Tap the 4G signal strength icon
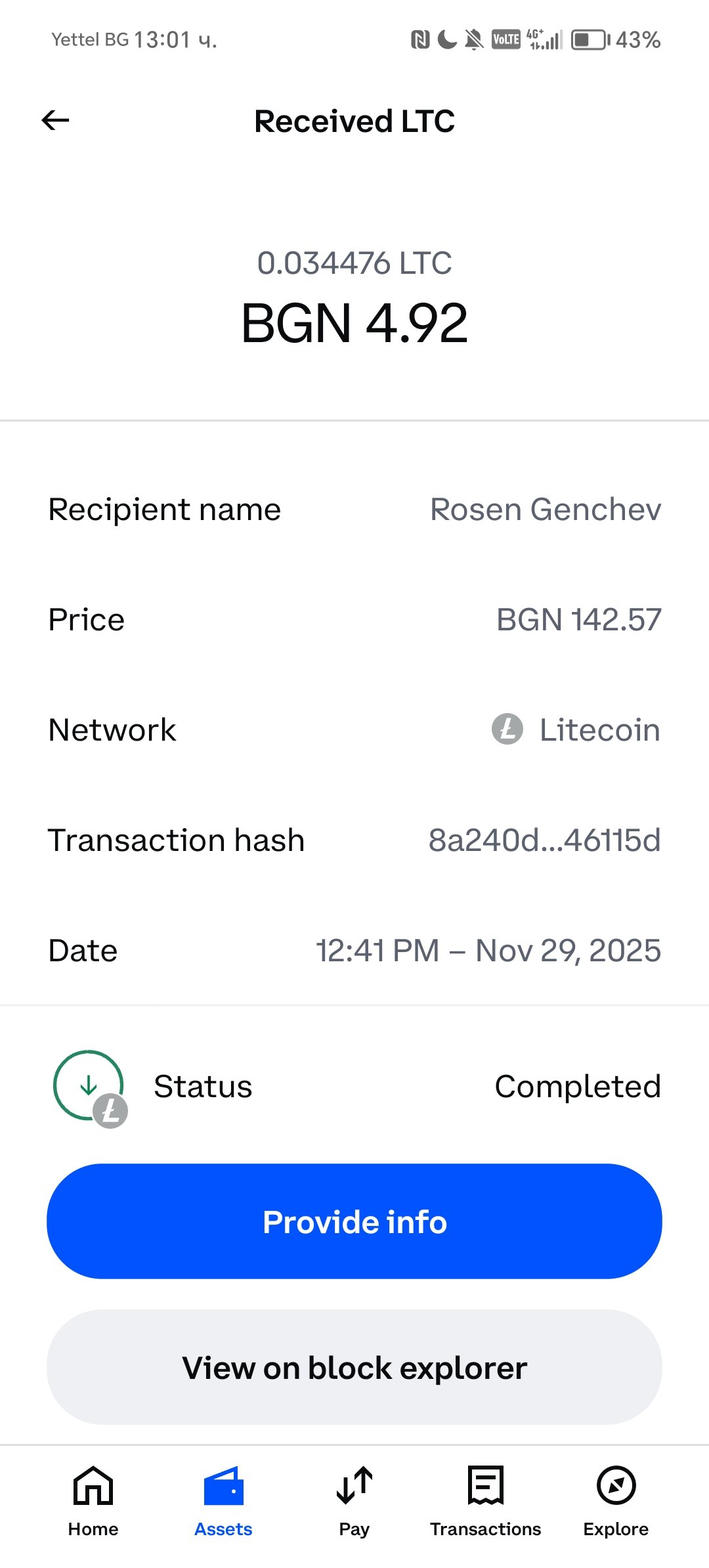The height and width of the screenshot is (1568, 709). click(545, 40)
